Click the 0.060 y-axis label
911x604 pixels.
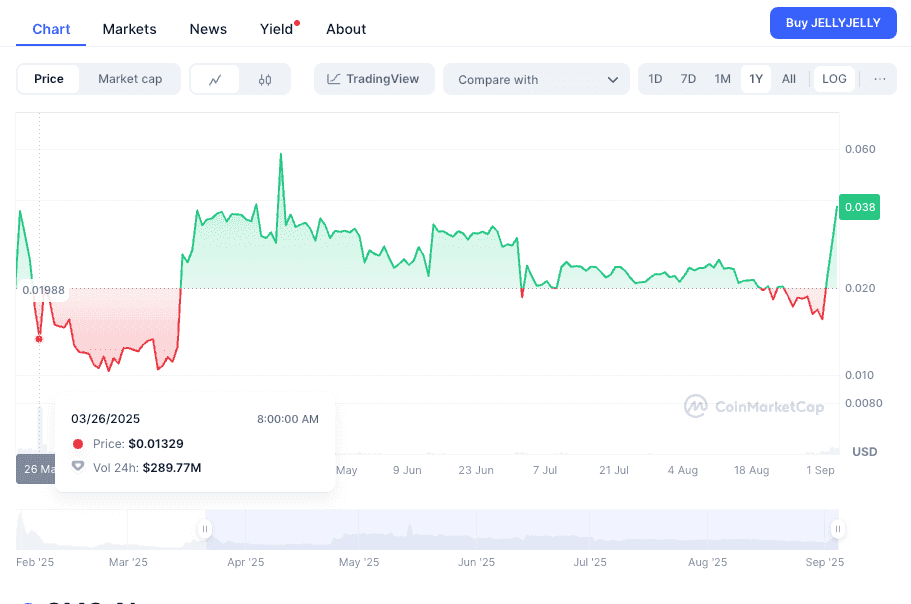(x=860, y=149)
